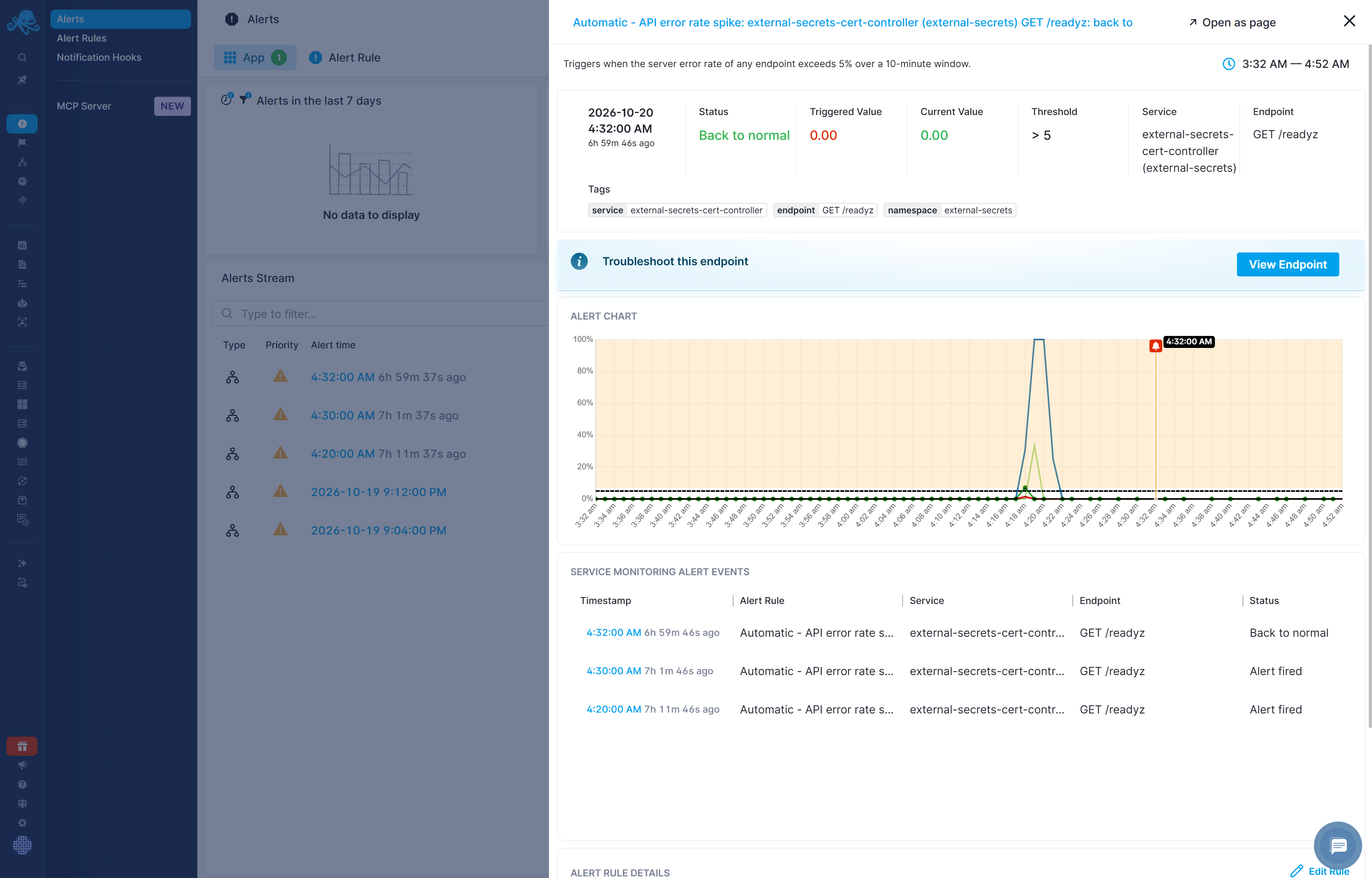Select Alerts in the side menu

click(x=120, y=19)
